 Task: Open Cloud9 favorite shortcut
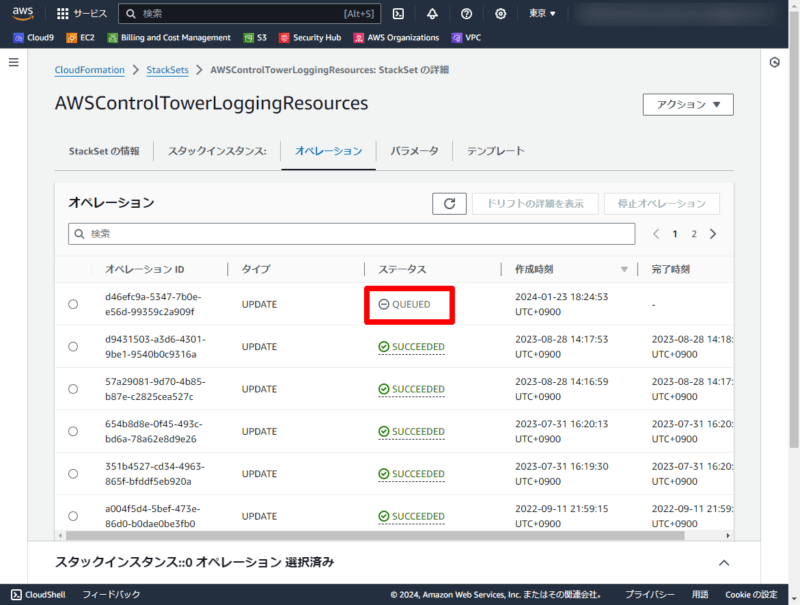click(34, 38)
